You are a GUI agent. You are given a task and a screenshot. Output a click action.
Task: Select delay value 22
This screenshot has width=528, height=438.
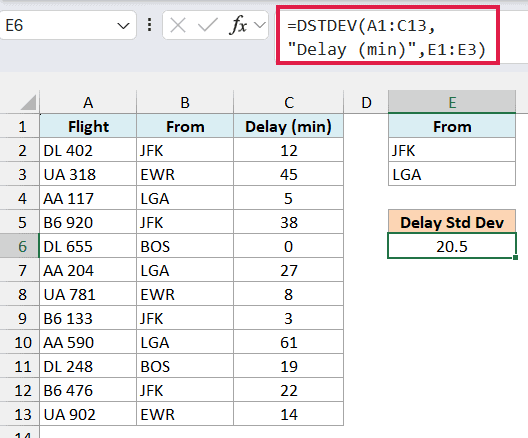289,391
